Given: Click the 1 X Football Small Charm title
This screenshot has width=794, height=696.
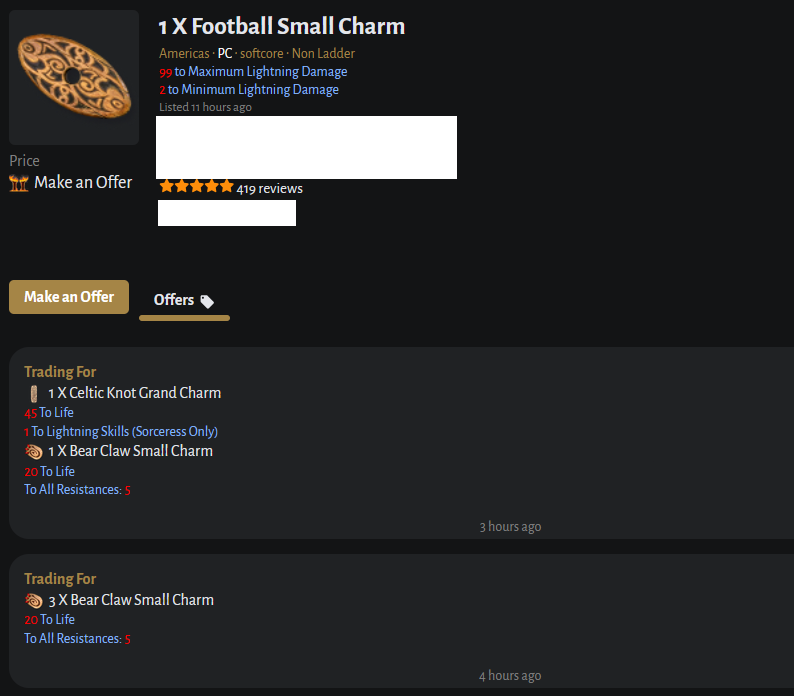Looking at the screenshot, I should click(281, 27).
